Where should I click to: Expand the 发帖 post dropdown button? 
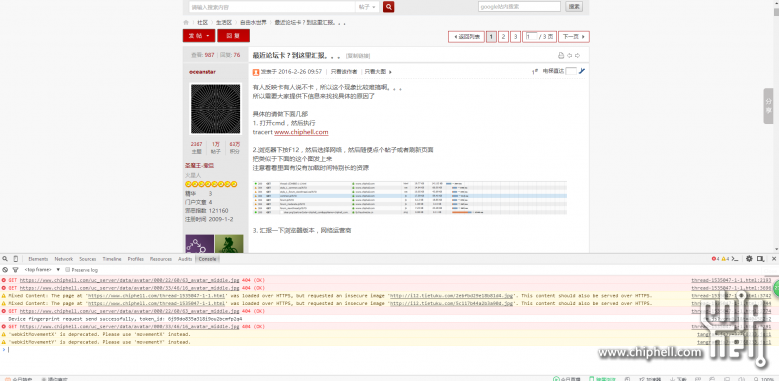(199, 36)
